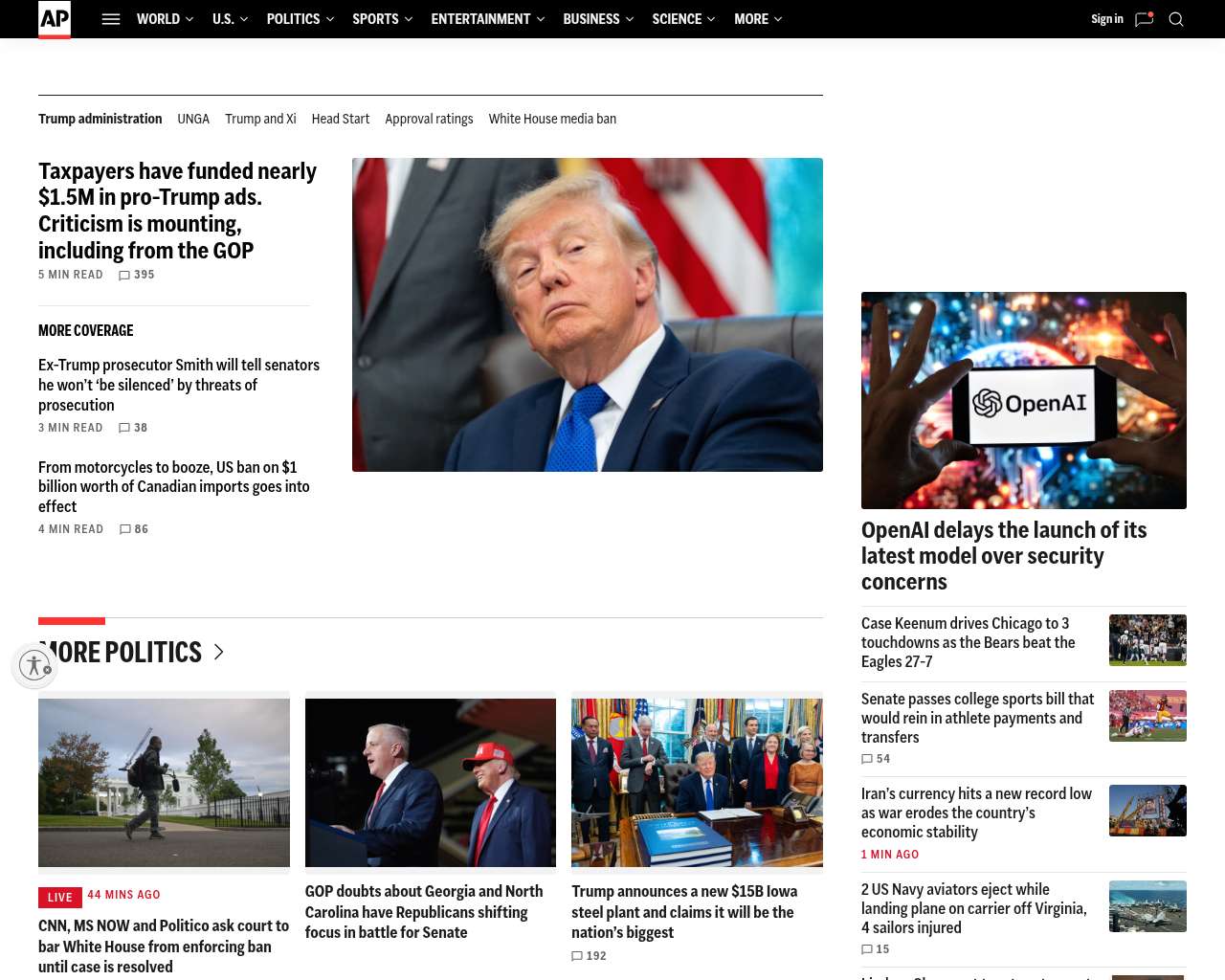Open the search magnifier icon
This screenshot has height=980, width=1225.
pyautogui.click(x=1176, y=19)
